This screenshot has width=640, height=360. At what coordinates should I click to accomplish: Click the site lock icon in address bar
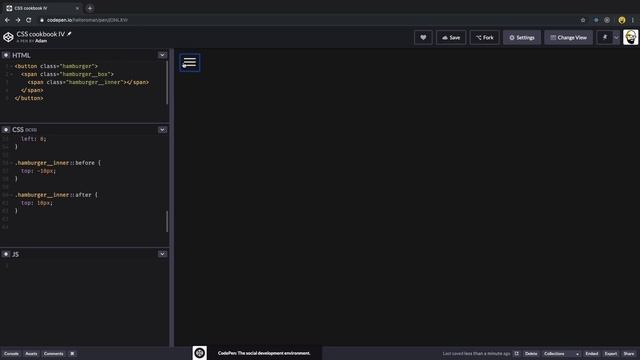pyautogui.click(x=42, y=20)
